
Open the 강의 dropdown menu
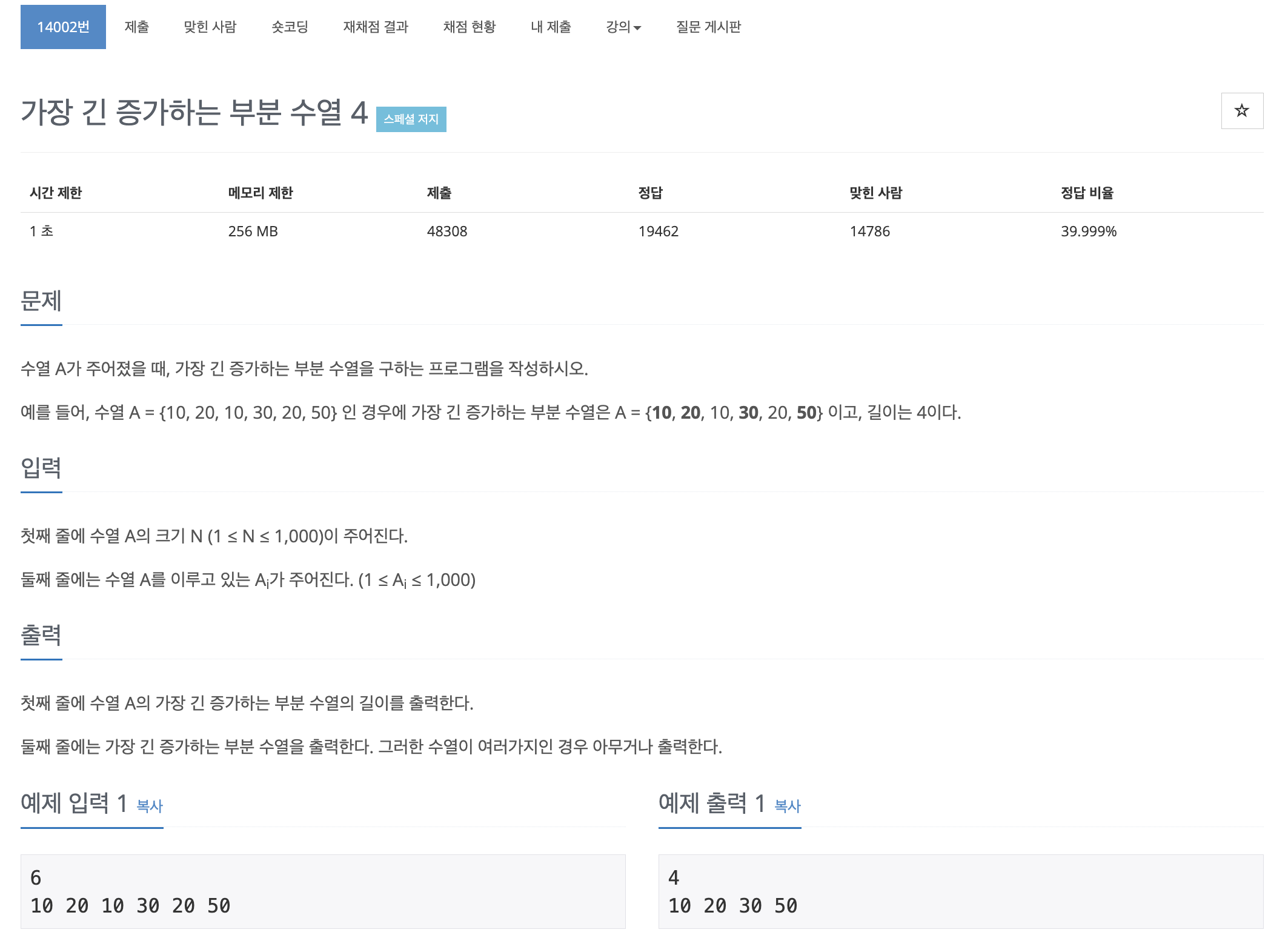pyautogui.click(x=622, y=27)
